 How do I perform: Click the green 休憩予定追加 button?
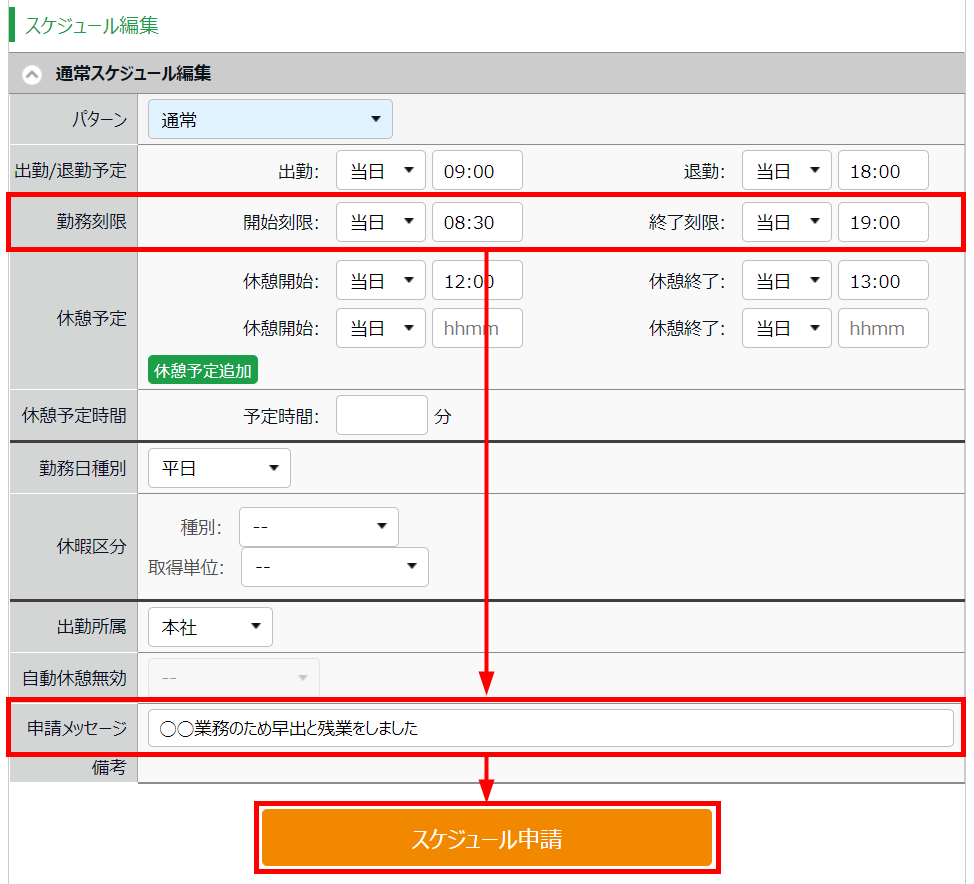(x=203, y=370)
